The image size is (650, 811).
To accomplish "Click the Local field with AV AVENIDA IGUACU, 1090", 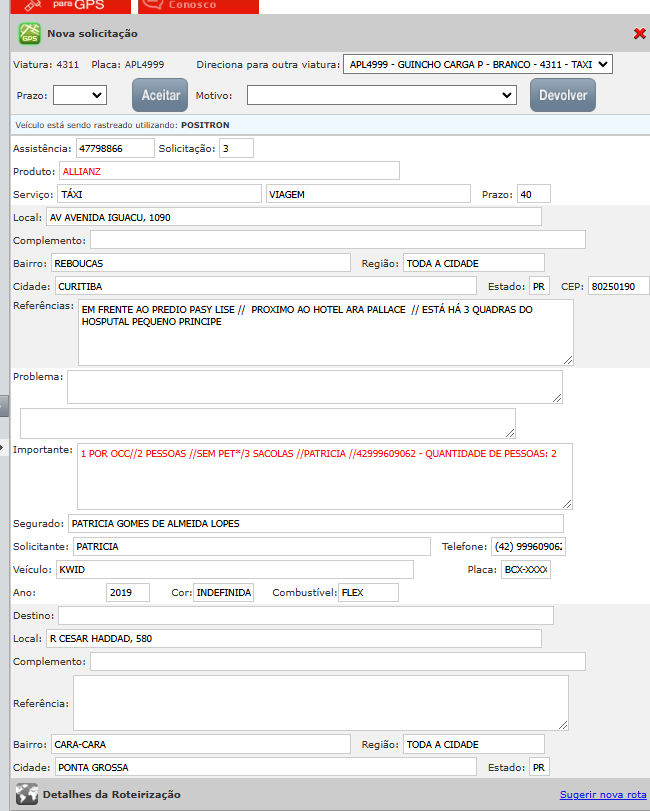I will pos(294,217).
